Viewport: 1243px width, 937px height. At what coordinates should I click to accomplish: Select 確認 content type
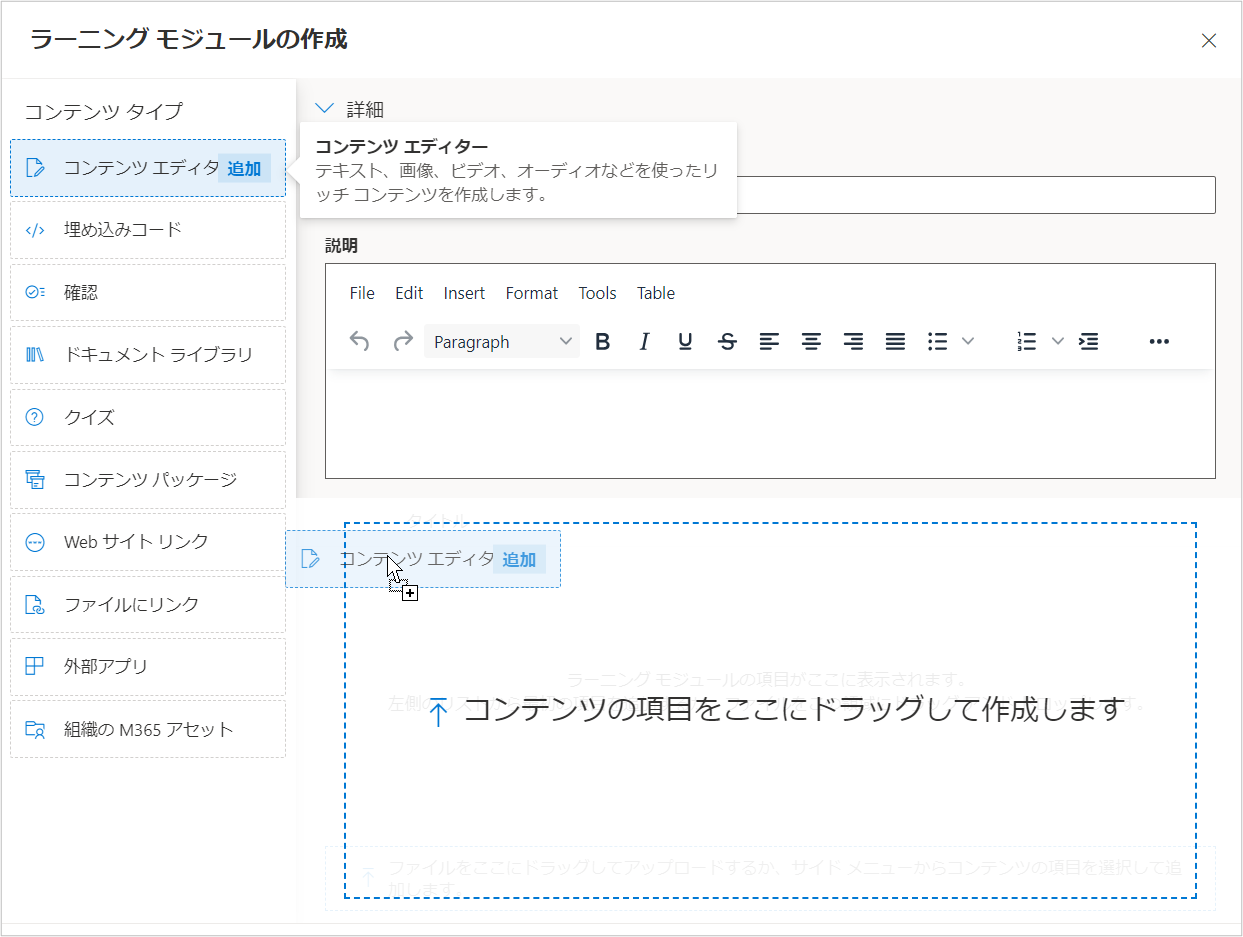148,292
